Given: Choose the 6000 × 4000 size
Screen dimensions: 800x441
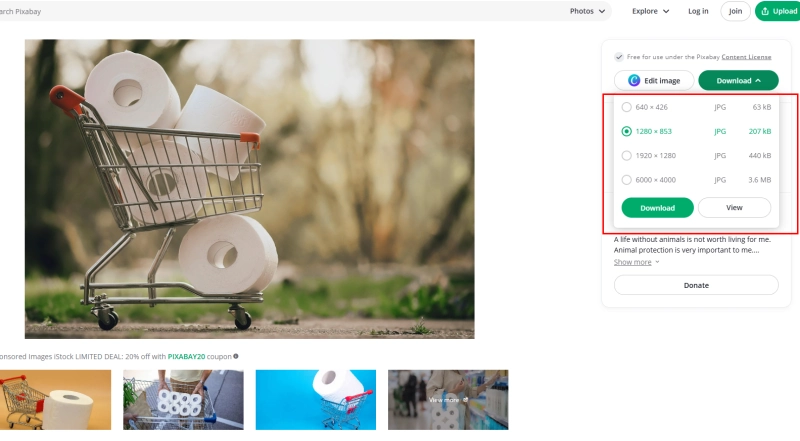Looking at the screenshot, I should 627,180.
